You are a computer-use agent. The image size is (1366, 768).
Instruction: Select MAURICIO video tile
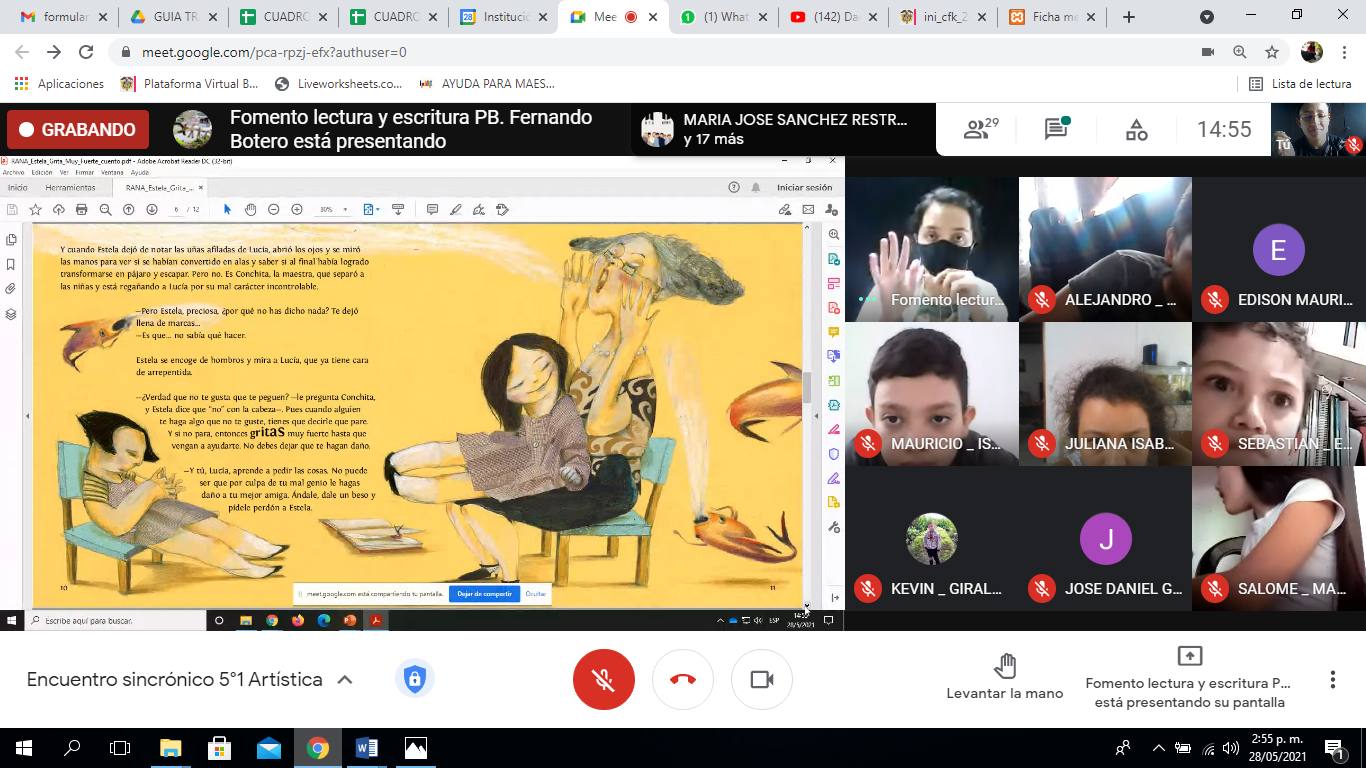[932, 394]
